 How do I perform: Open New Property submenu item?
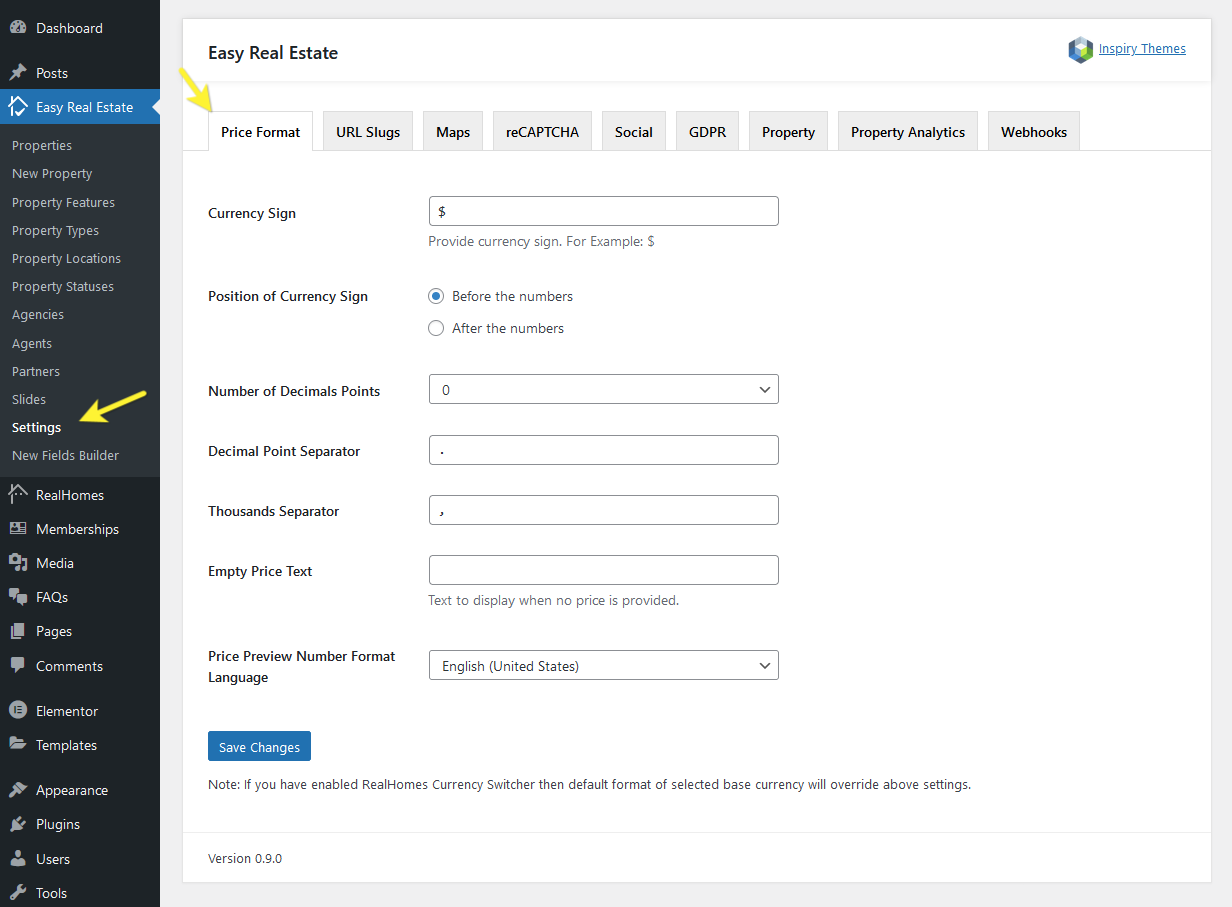[52, 173]
